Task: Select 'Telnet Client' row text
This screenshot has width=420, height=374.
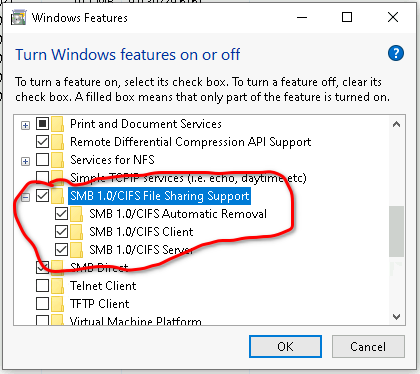Action: (x=103, y=286)
